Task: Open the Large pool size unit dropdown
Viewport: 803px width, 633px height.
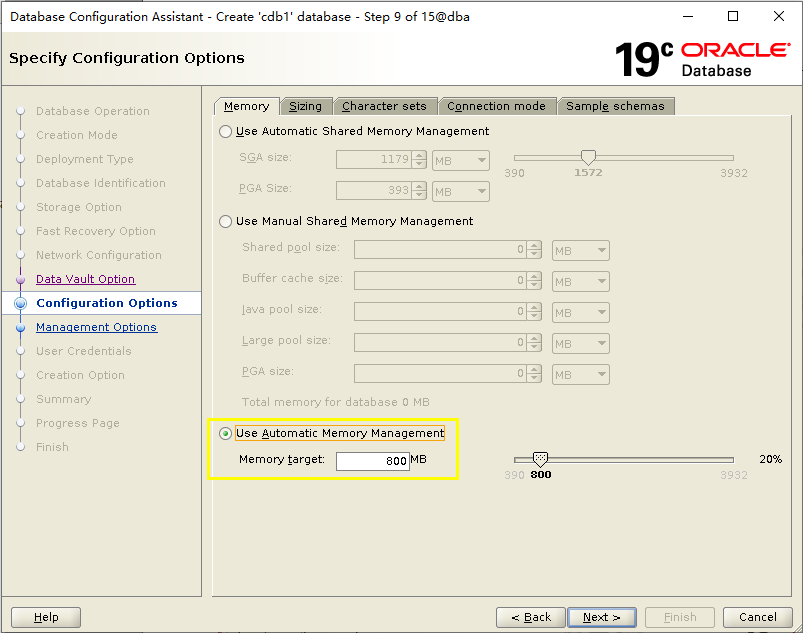Action: (581, 343)
